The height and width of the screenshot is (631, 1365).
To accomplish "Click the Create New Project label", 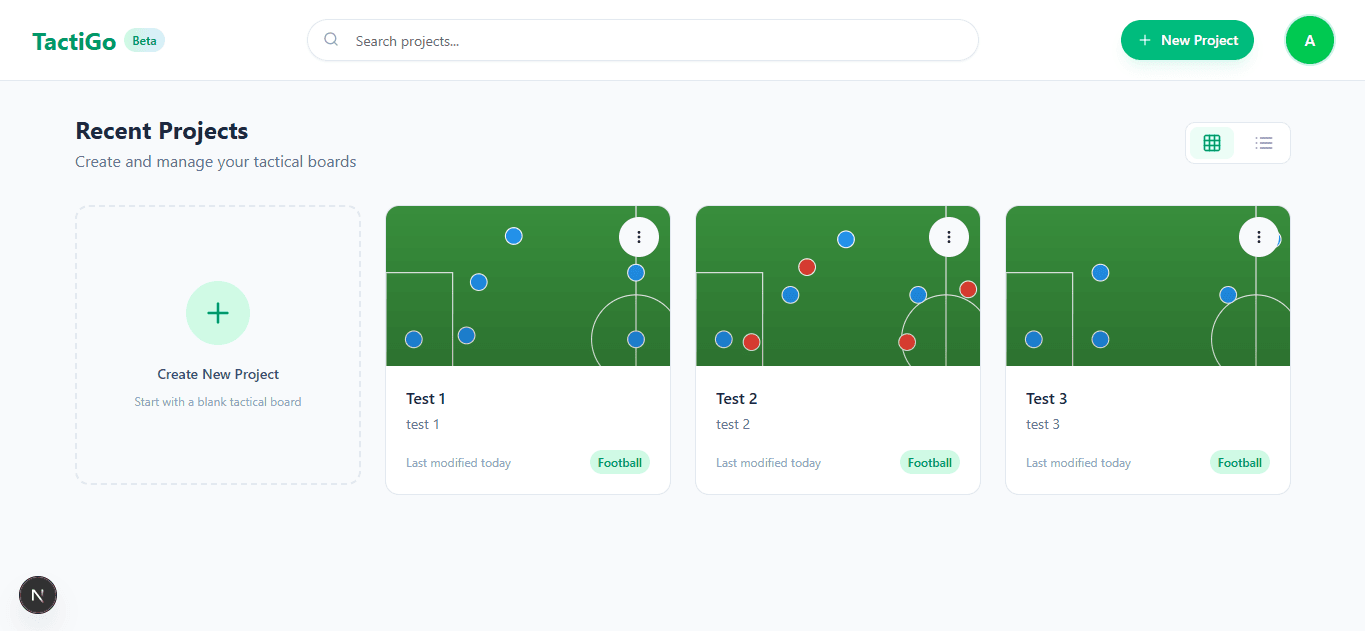I will 218,374.
